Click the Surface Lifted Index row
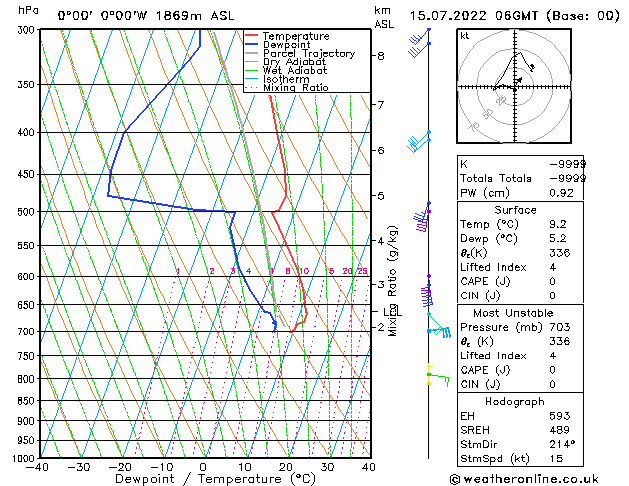Viewport: 629px width, 486px height. pos(520,267)
